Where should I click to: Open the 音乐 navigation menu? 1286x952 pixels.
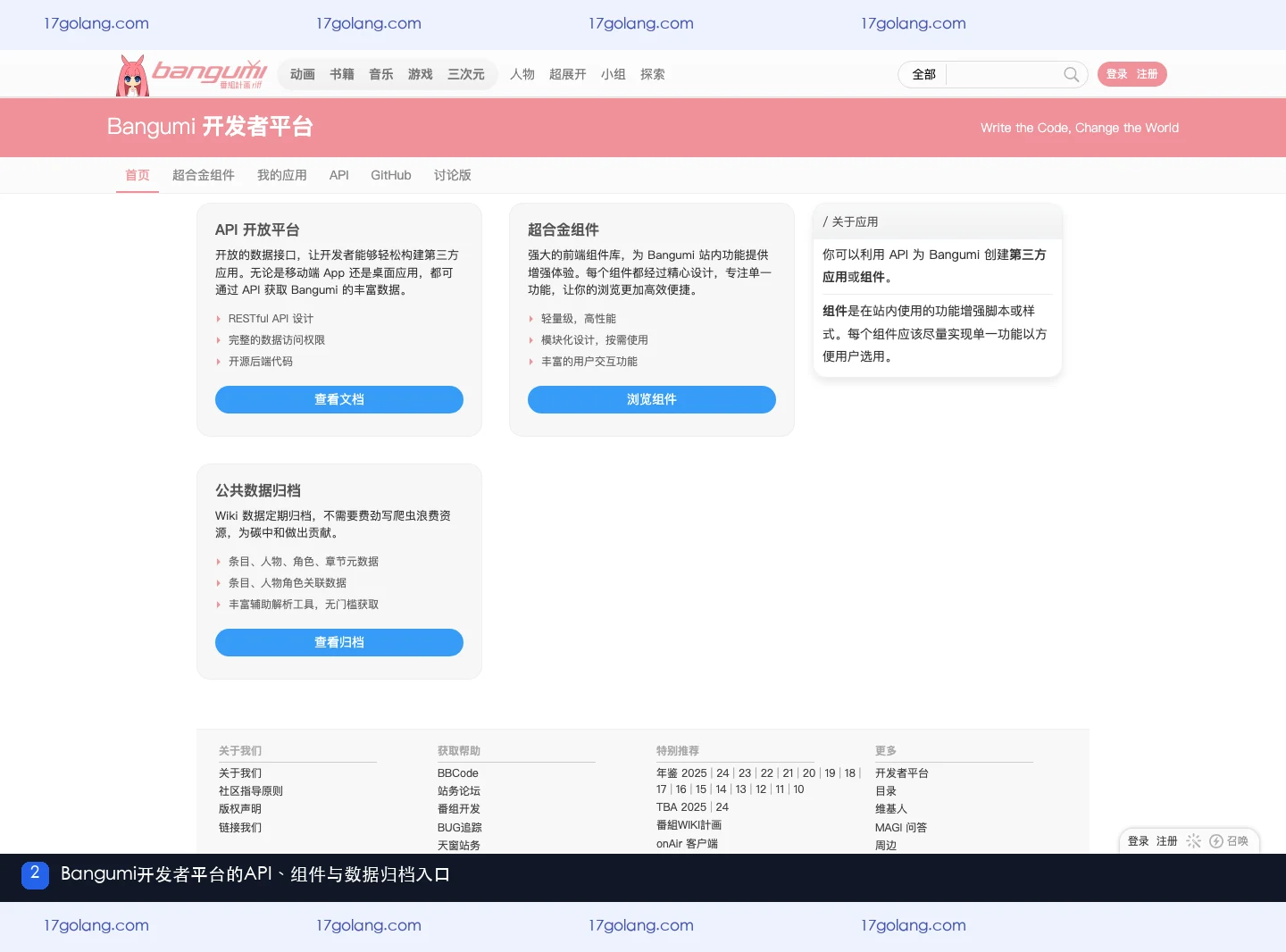coord(380,74)
